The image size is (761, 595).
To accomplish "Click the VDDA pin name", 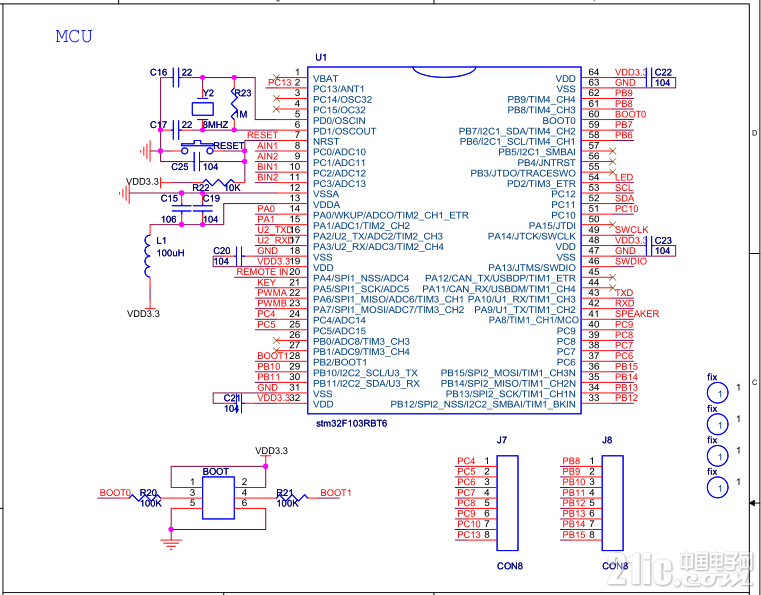I will coord(327,205).
